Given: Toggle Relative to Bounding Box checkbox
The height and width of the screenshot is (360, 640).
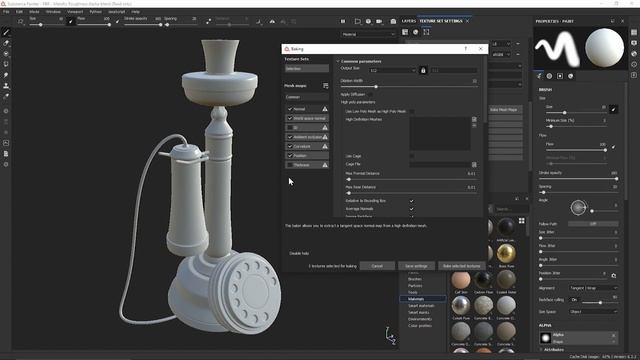Looking at the screenshot, I should click(x=411, y=201).
